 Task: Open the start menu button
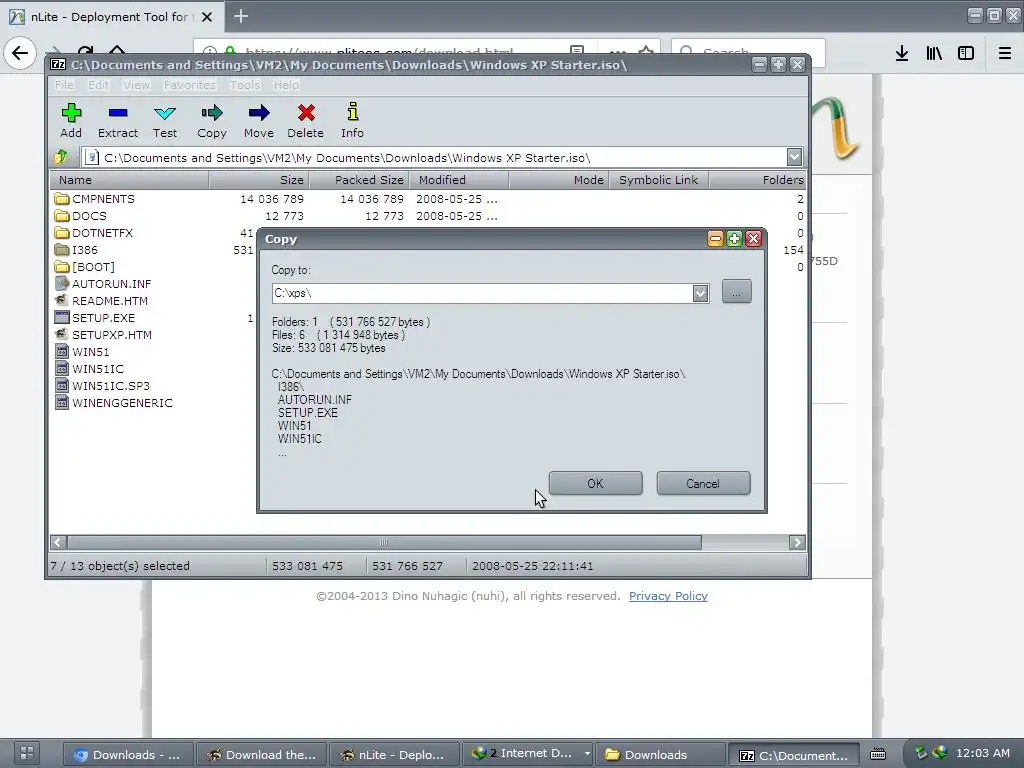(27, 754)
